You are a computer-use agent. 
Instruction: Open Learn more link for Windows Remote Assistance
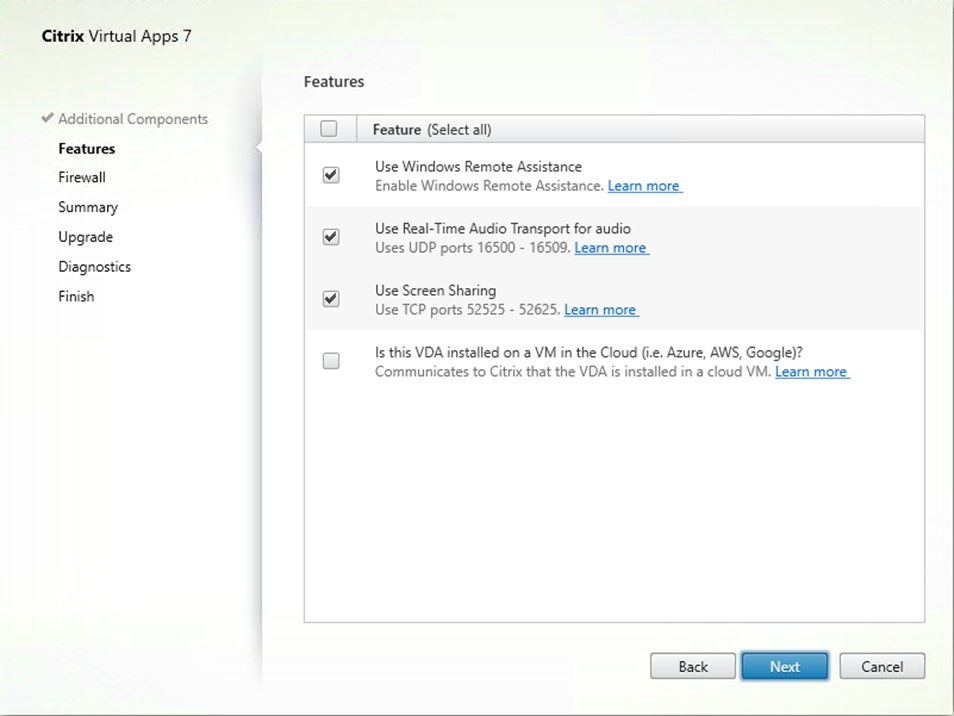tap(644, 186)
